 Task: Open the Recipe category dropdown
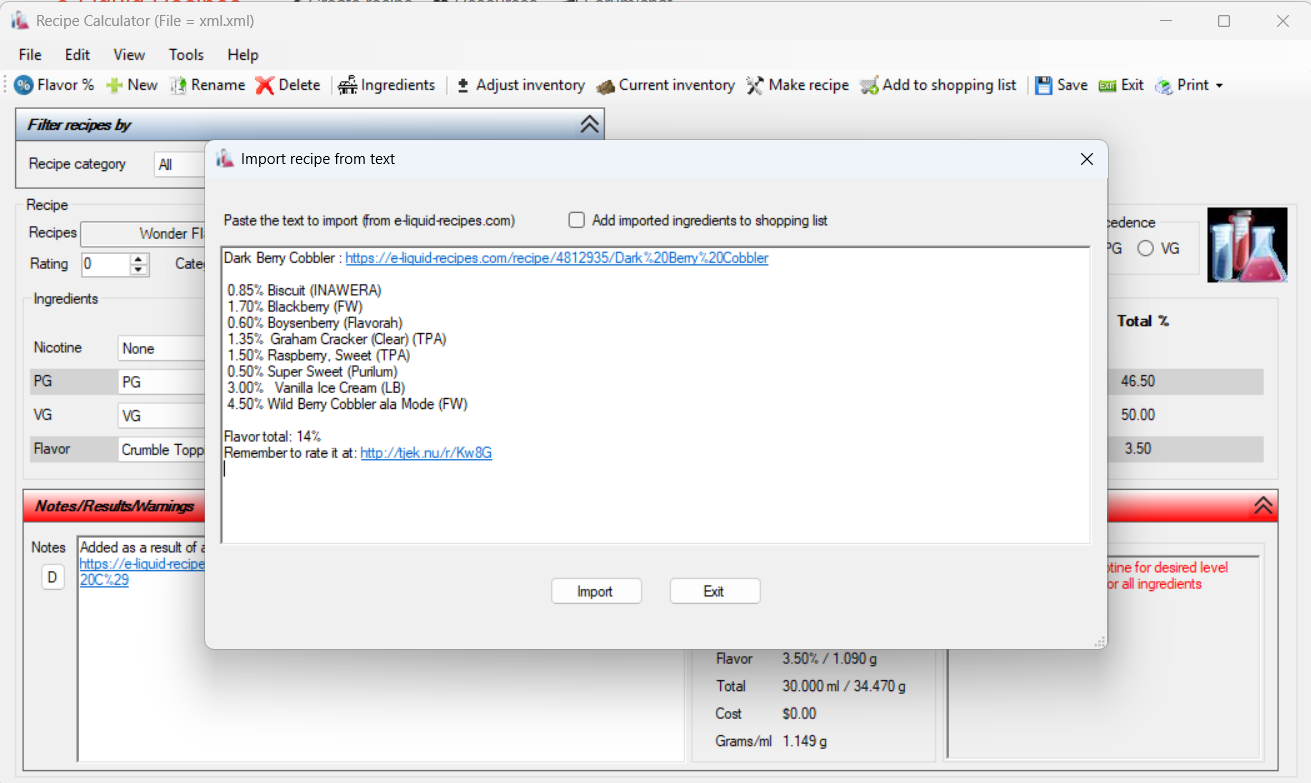180,165
